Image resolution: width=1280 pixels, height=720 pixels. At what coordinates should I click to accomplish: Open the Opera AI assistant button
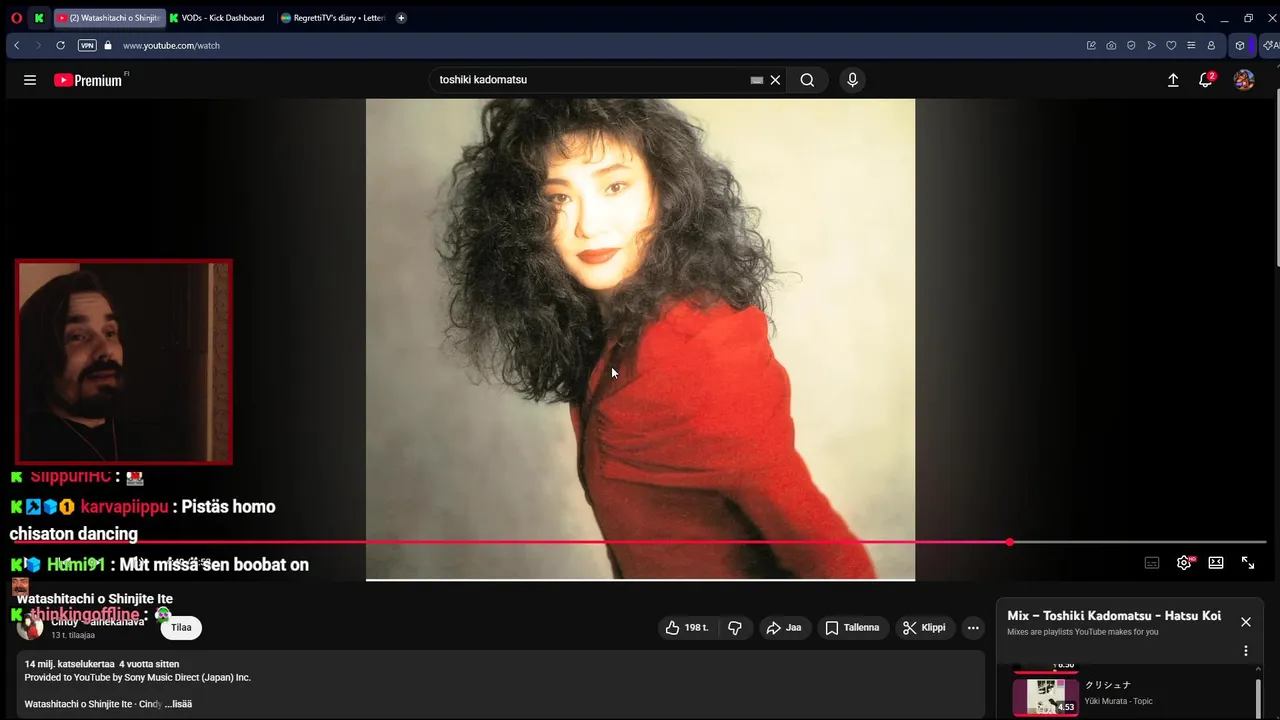coord(1270,45)
